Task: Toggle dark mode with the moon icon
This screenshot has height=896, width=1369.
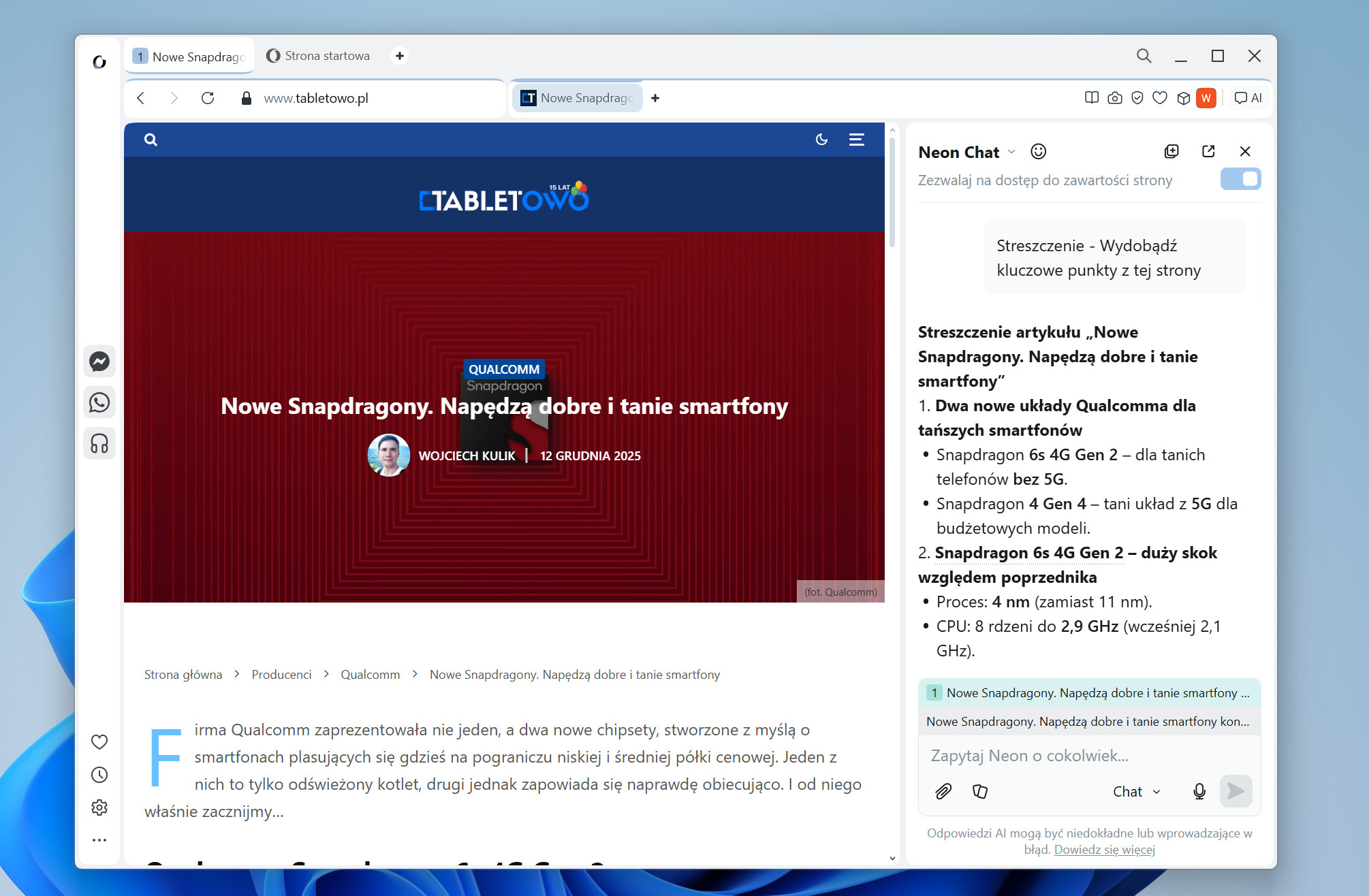Action: [821, 140]
